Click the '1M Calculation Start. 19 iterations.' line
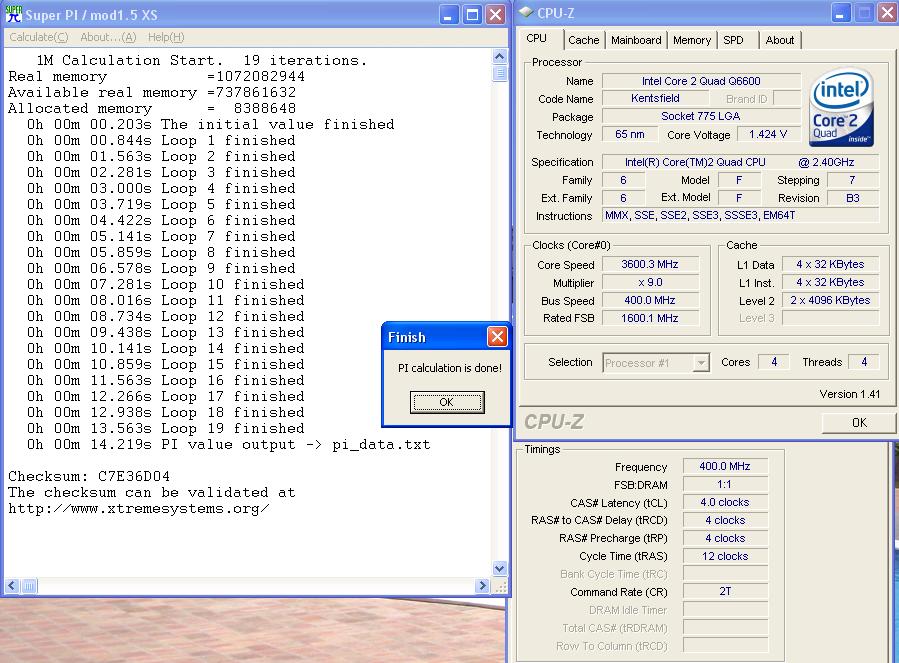Viewport: 899px width, 663px height. coord(202,60)
